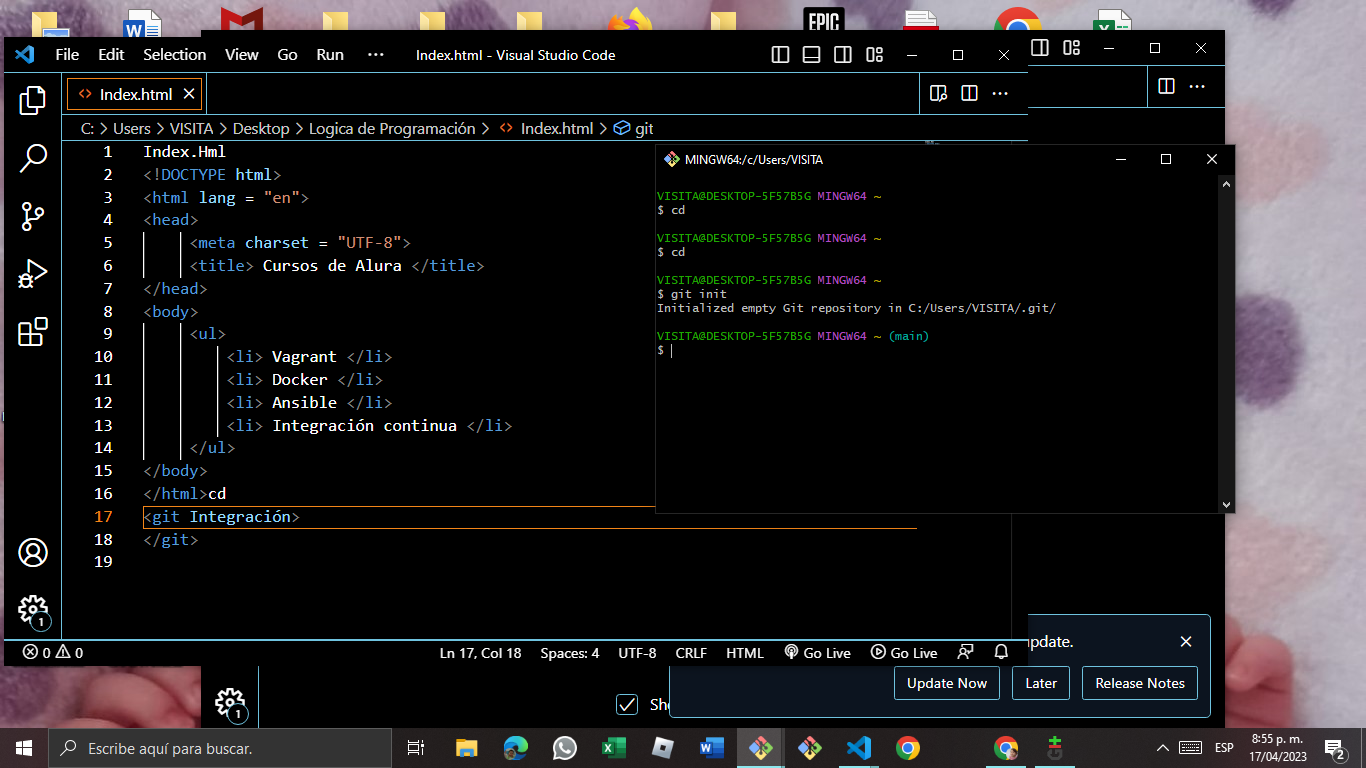The height and width of the screenshot is (768, 1366).
Task: Click Go Live with circled play icon
Action: click(x=904, y=653)
